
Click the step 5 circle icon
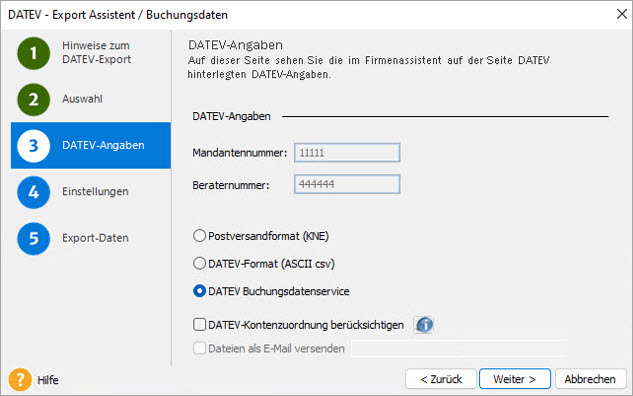tap(34, 239)
